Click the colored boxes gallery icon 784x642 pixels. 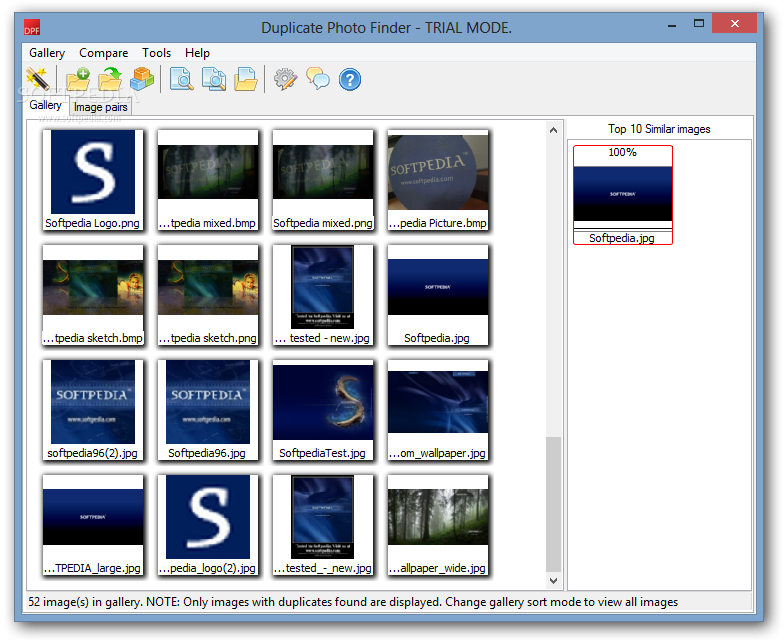coord(142,79)
